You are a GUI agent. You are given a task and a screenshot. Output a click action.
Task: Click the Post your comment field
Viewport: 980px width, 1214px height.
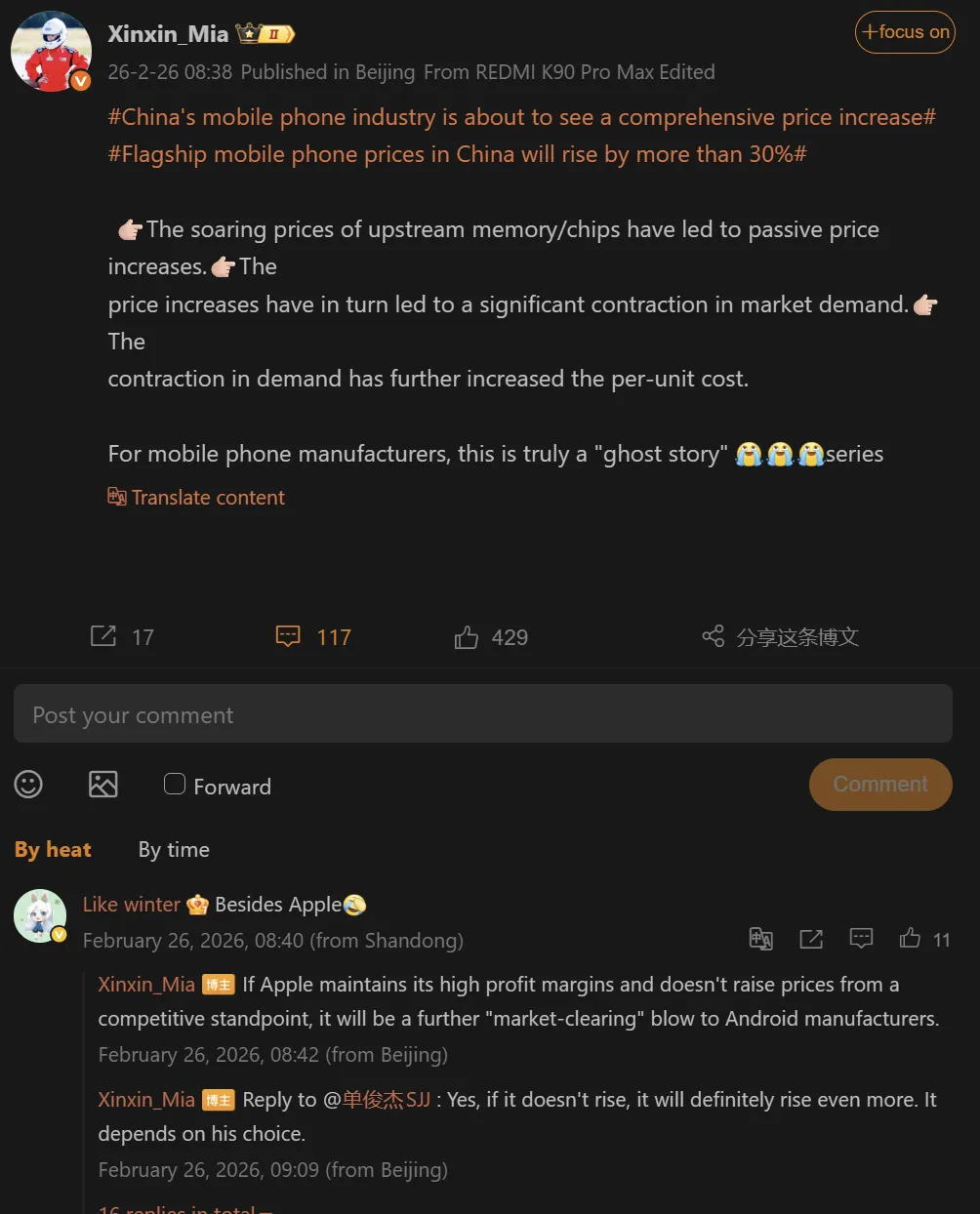482,714
